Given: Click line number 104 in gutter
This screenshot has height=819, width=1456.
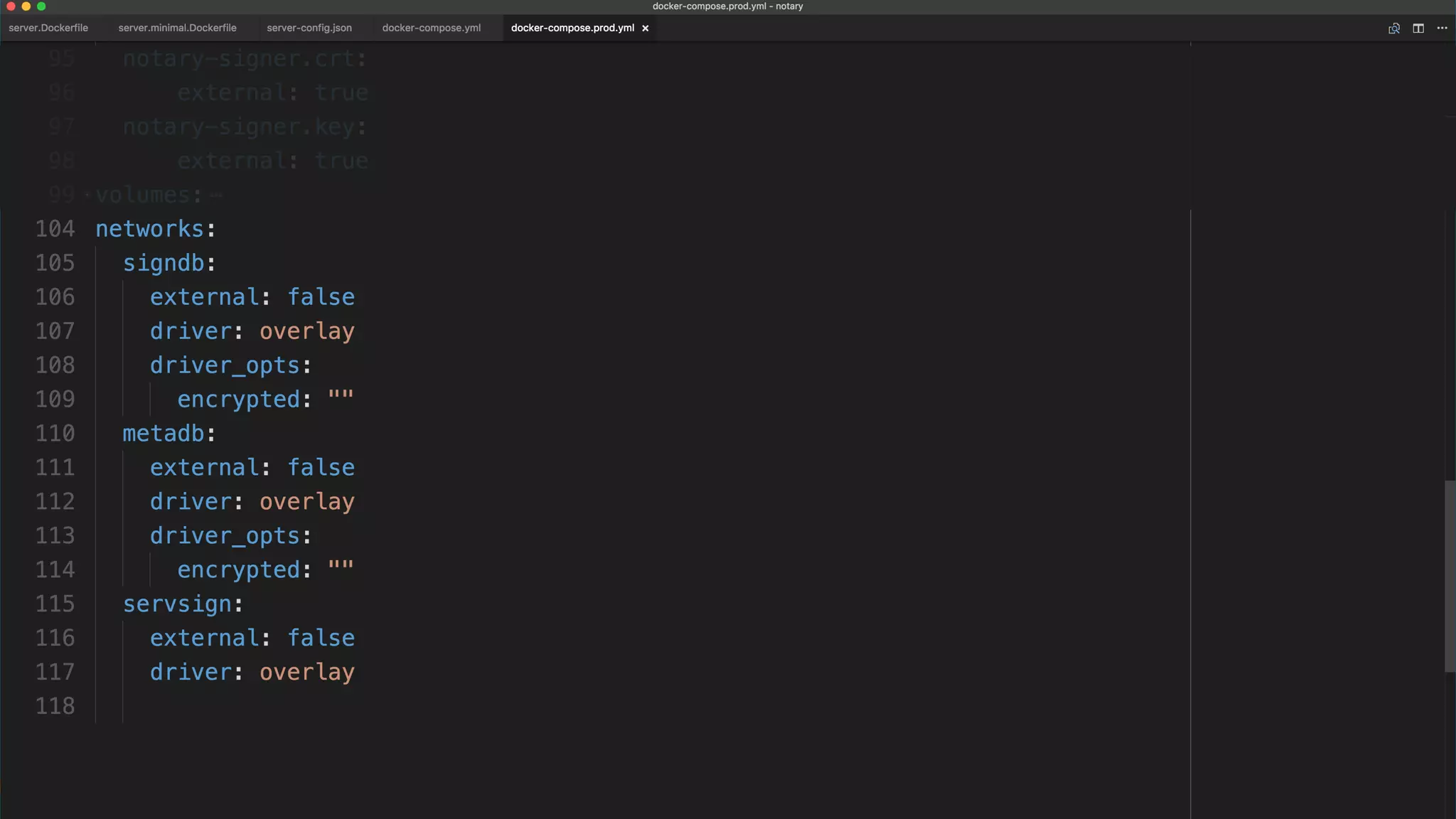Looking at the screenshot, I should coord(55,229).
